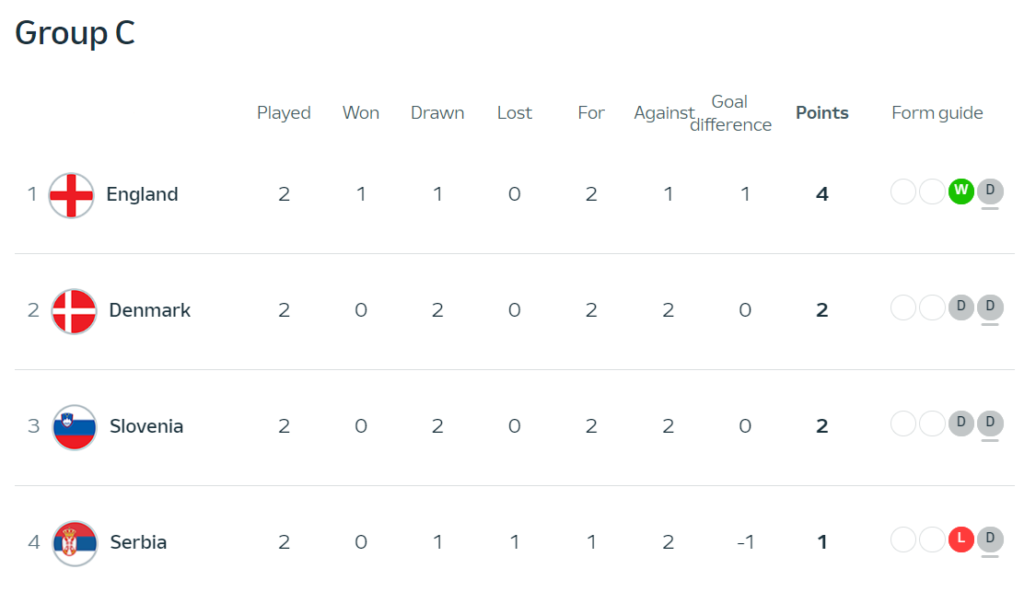The height and width of the screenshot is (592, 1024).
Task: Click England's latest D form badge
Action: point(990,191)
